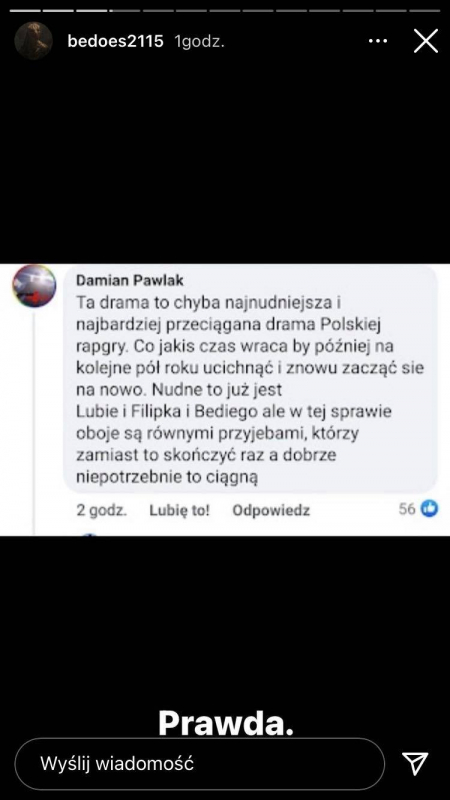
Task: Tap the last grey story progress segment
Action: click(424, 10)
